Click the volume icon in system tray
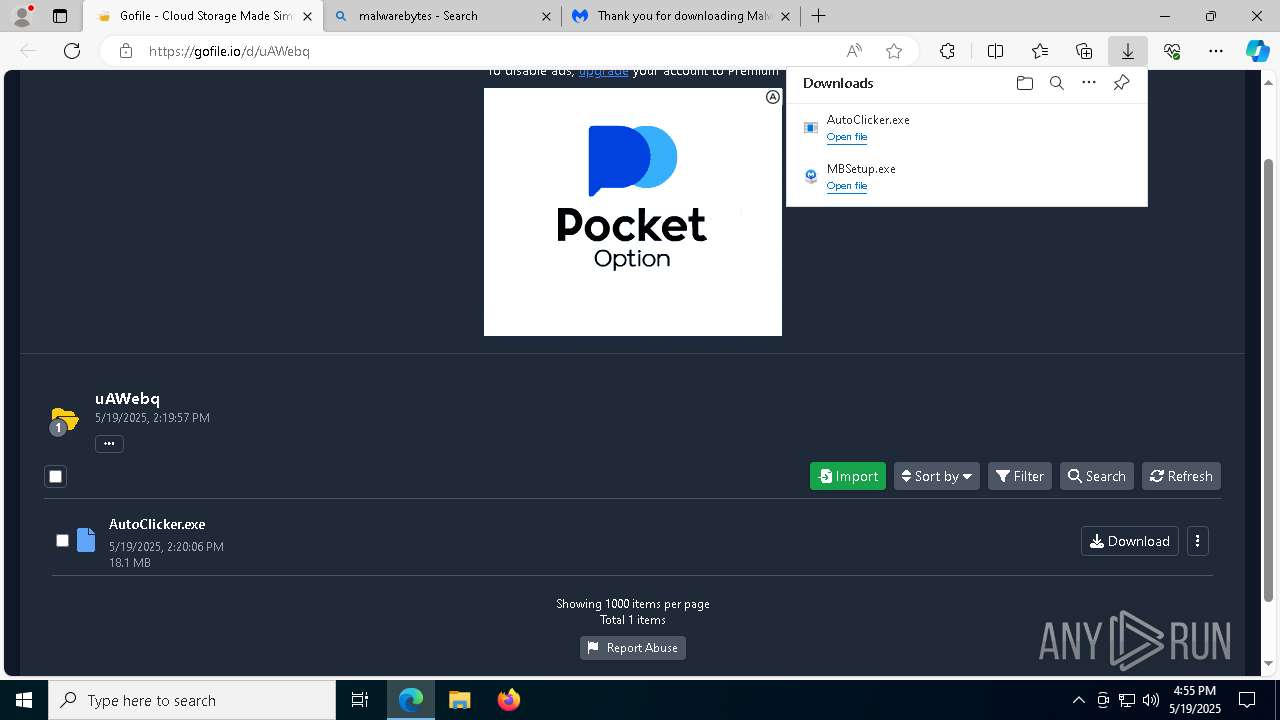Image resolution: width=1280 pixels, height=720 pixels. tap(1151, 700)
